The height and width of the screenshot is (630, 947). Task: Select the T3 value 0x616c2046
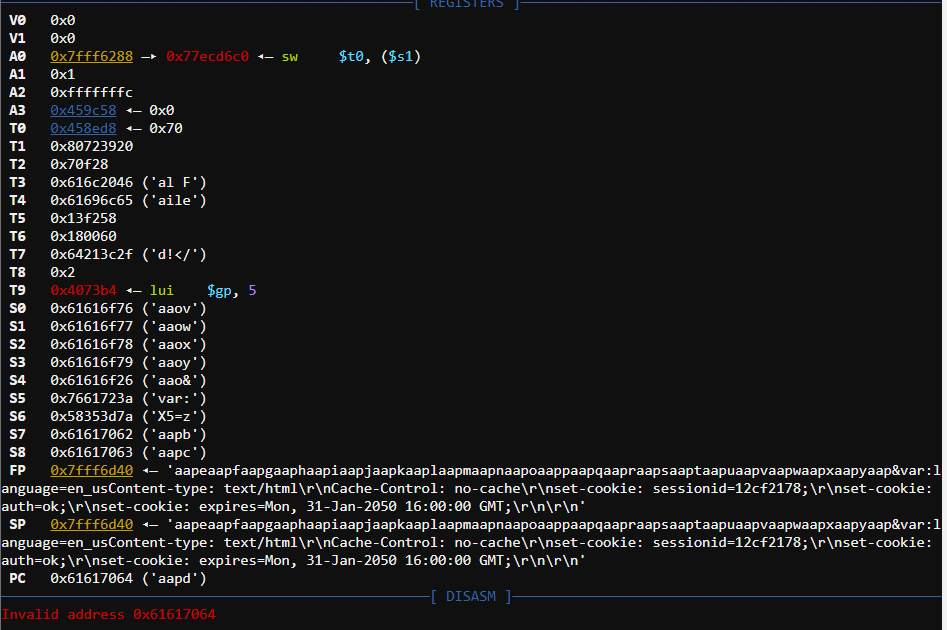click(92, 182)
